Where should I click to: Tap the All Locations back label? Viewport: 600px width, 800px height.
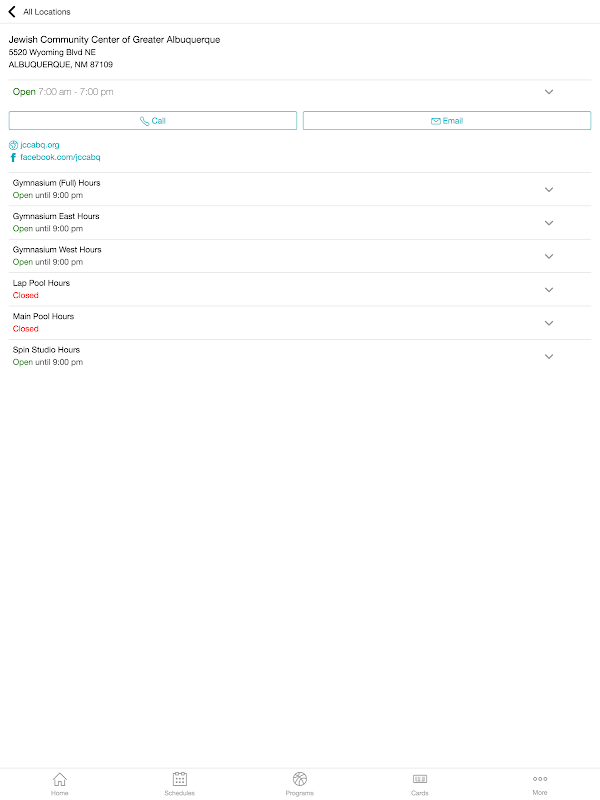click(47, 12)
